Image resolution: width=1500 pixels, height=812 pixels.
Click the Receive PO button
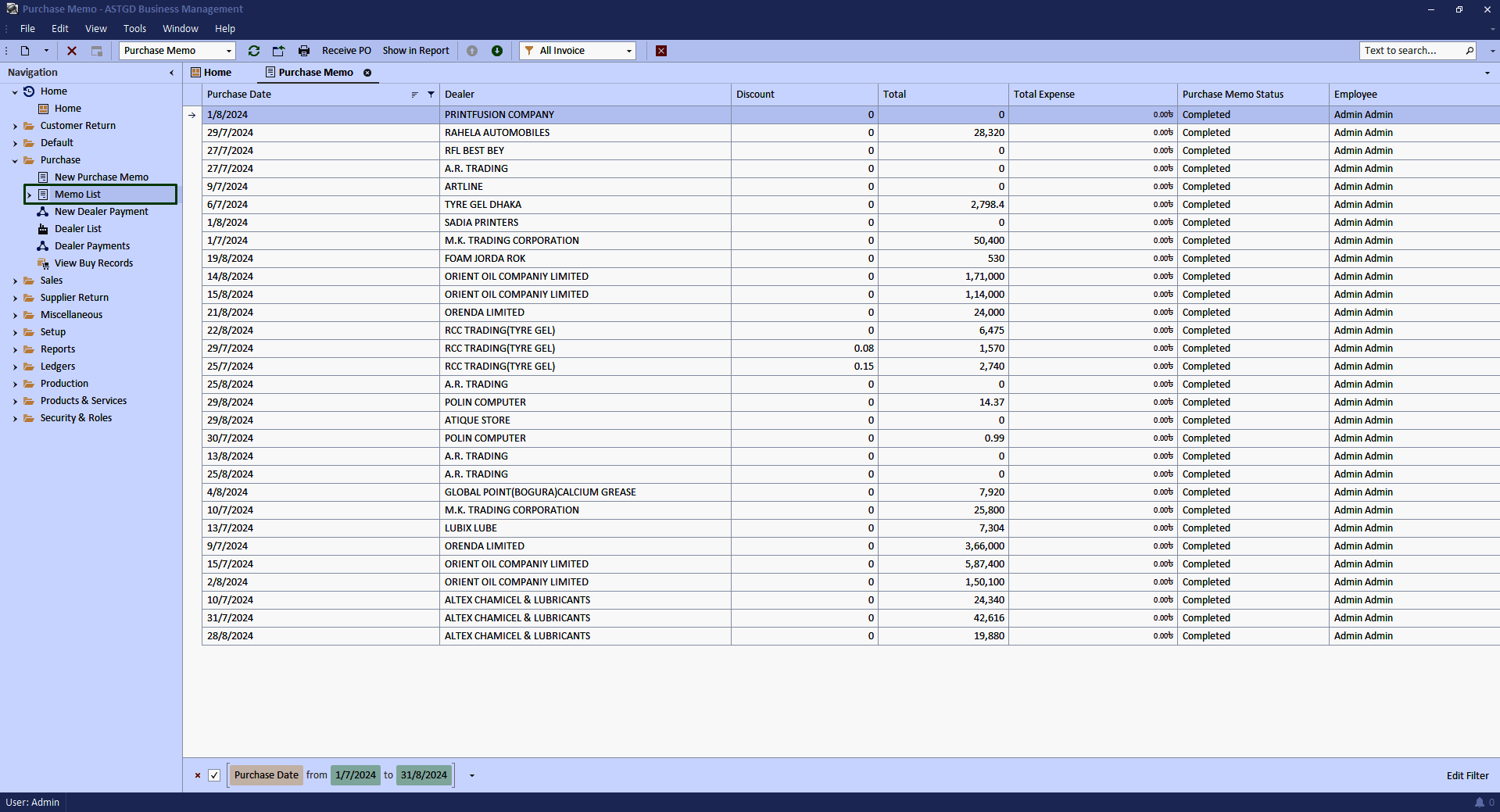click(346, 51)
